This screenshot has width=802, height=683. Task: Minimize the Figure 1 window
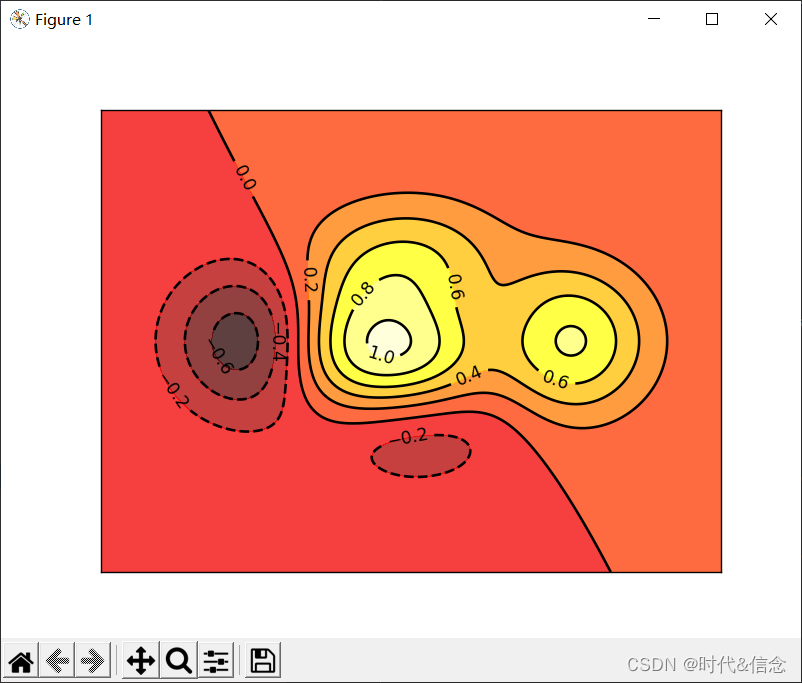(x=654, y=19)
